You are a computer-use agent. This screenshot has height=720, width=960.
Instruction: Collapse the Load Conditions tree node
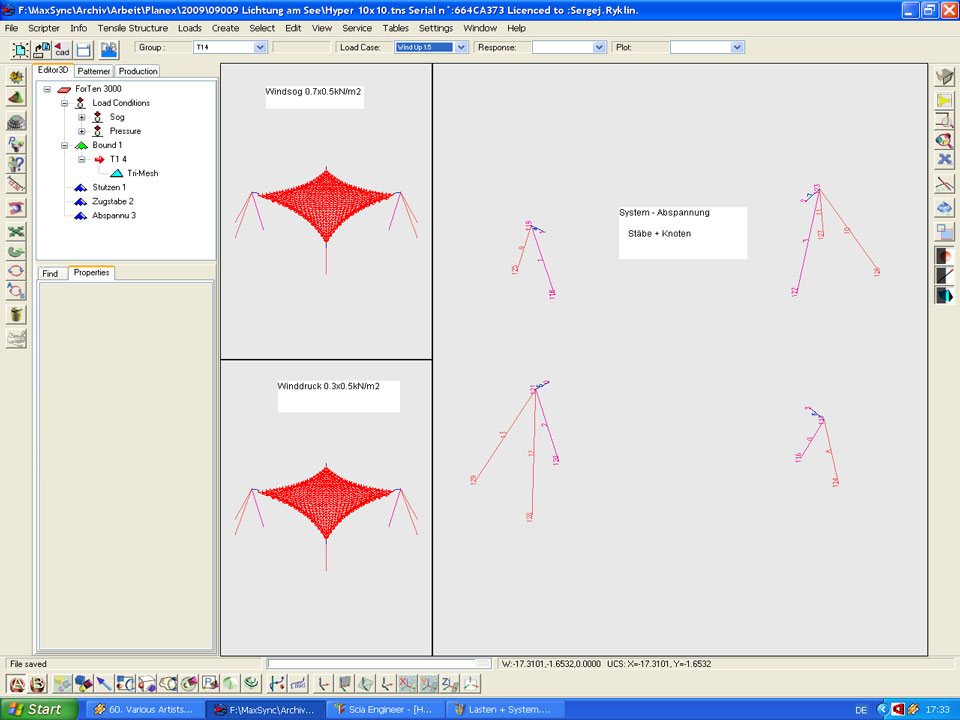coord(64,103)
